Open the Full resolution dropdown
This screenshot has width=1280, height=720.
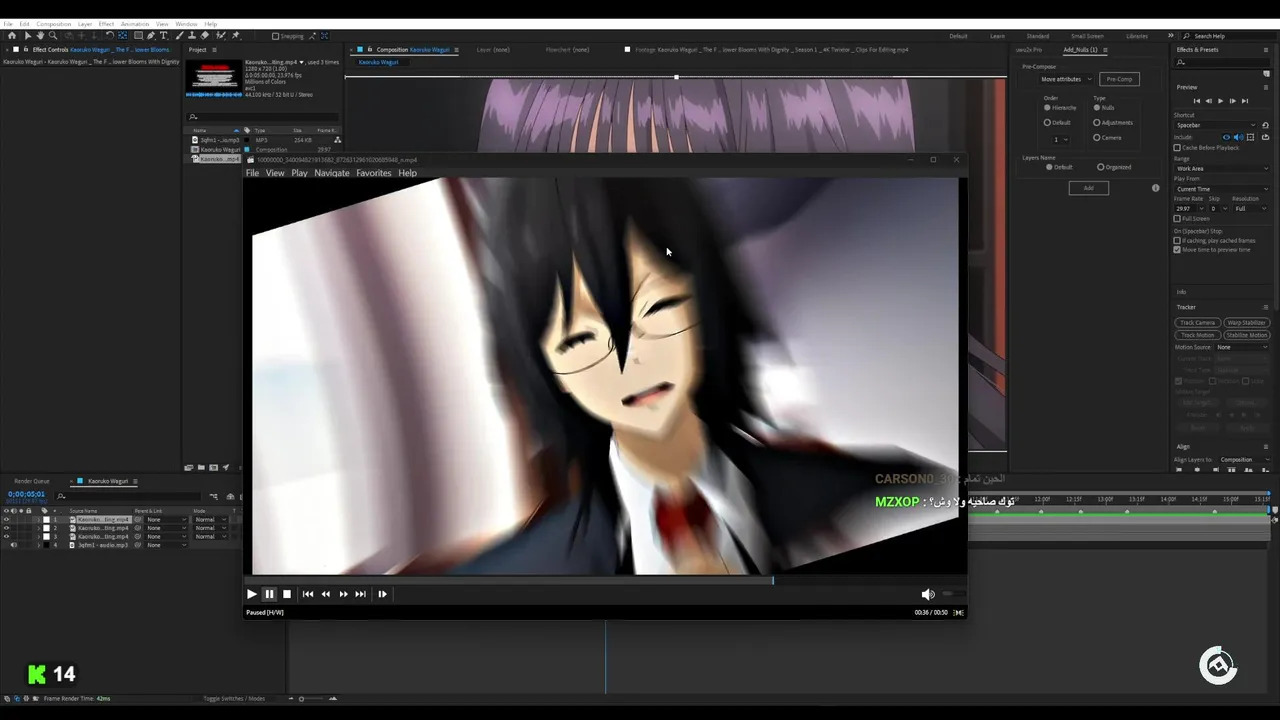tap(1250, 209)
